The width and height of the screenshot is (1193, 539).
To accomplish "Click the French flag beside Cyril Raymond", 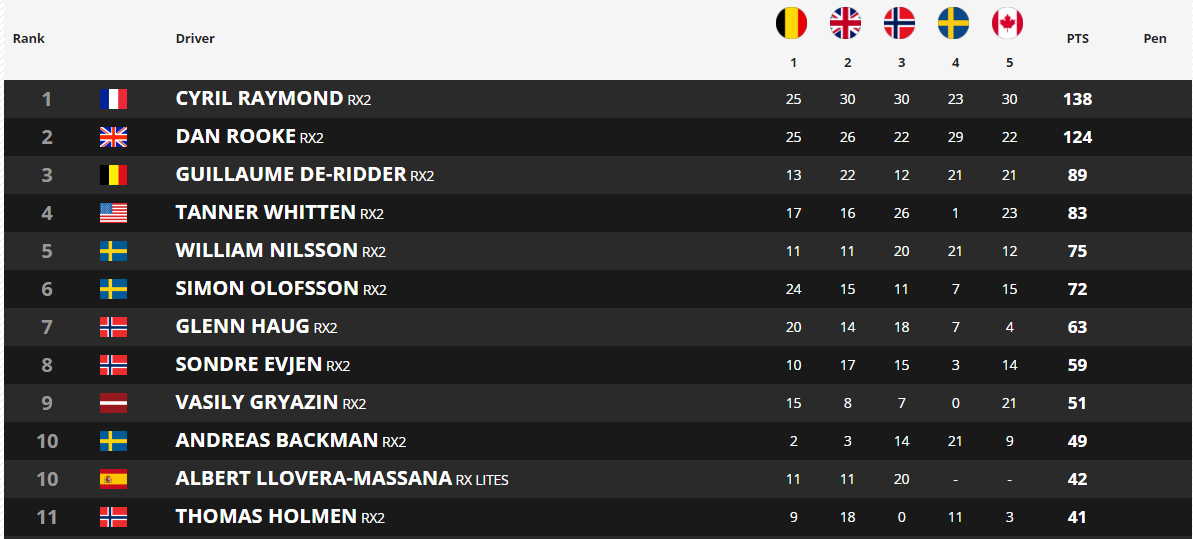I will click(x=113, y=99).
